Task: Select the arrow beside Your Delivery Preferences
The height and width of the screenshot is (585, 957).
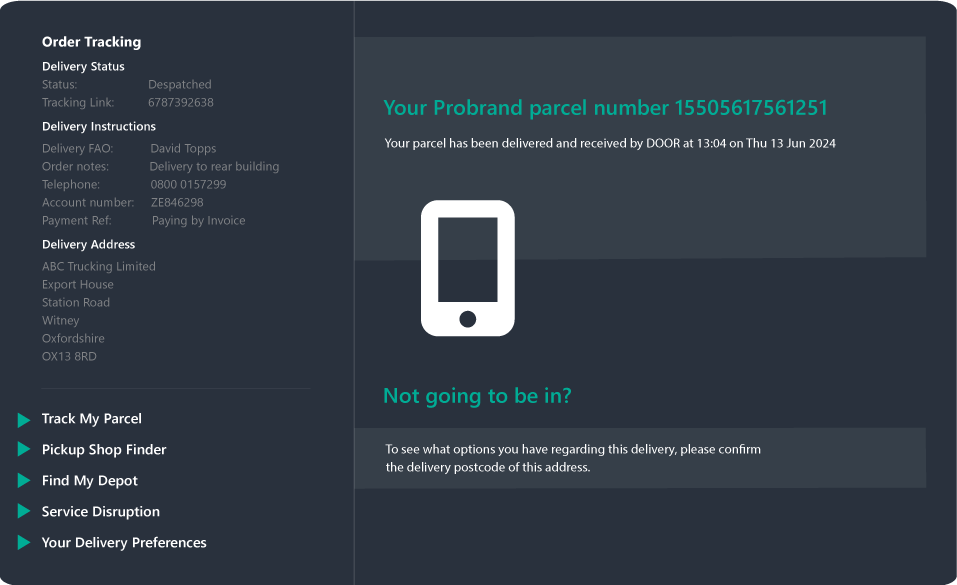Action: (x=22, y=543)
